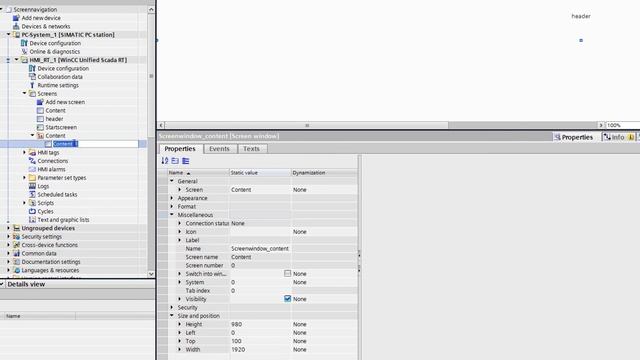Click the Security settings icon
640x360 pixels.
(16, 237)
